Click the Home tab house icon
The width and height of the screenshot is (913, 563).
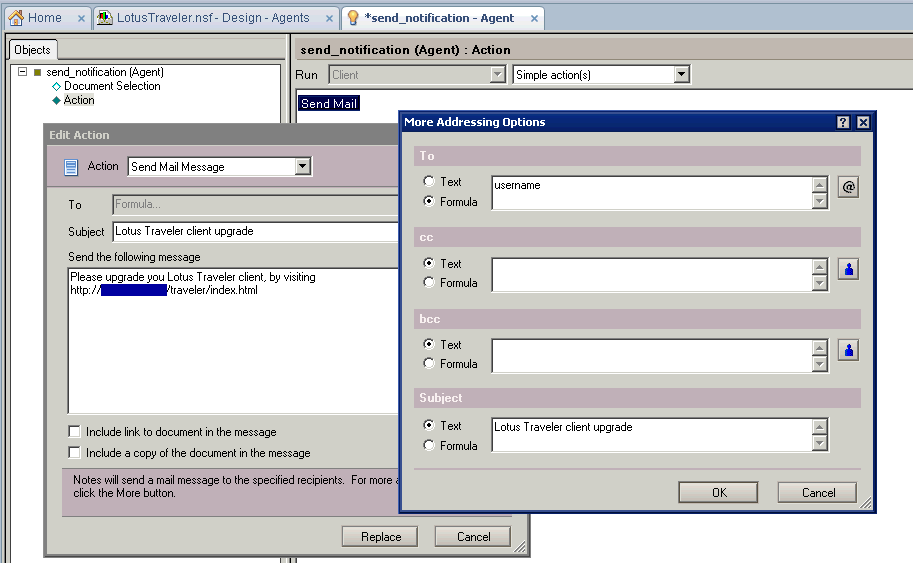16,18
